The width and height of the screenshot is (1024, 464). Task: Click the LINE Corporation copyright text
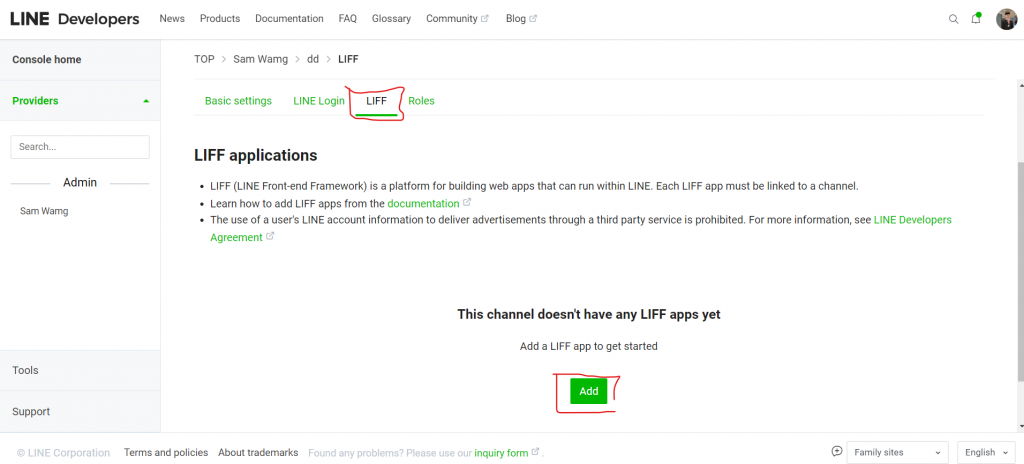[x=63, y=452]
